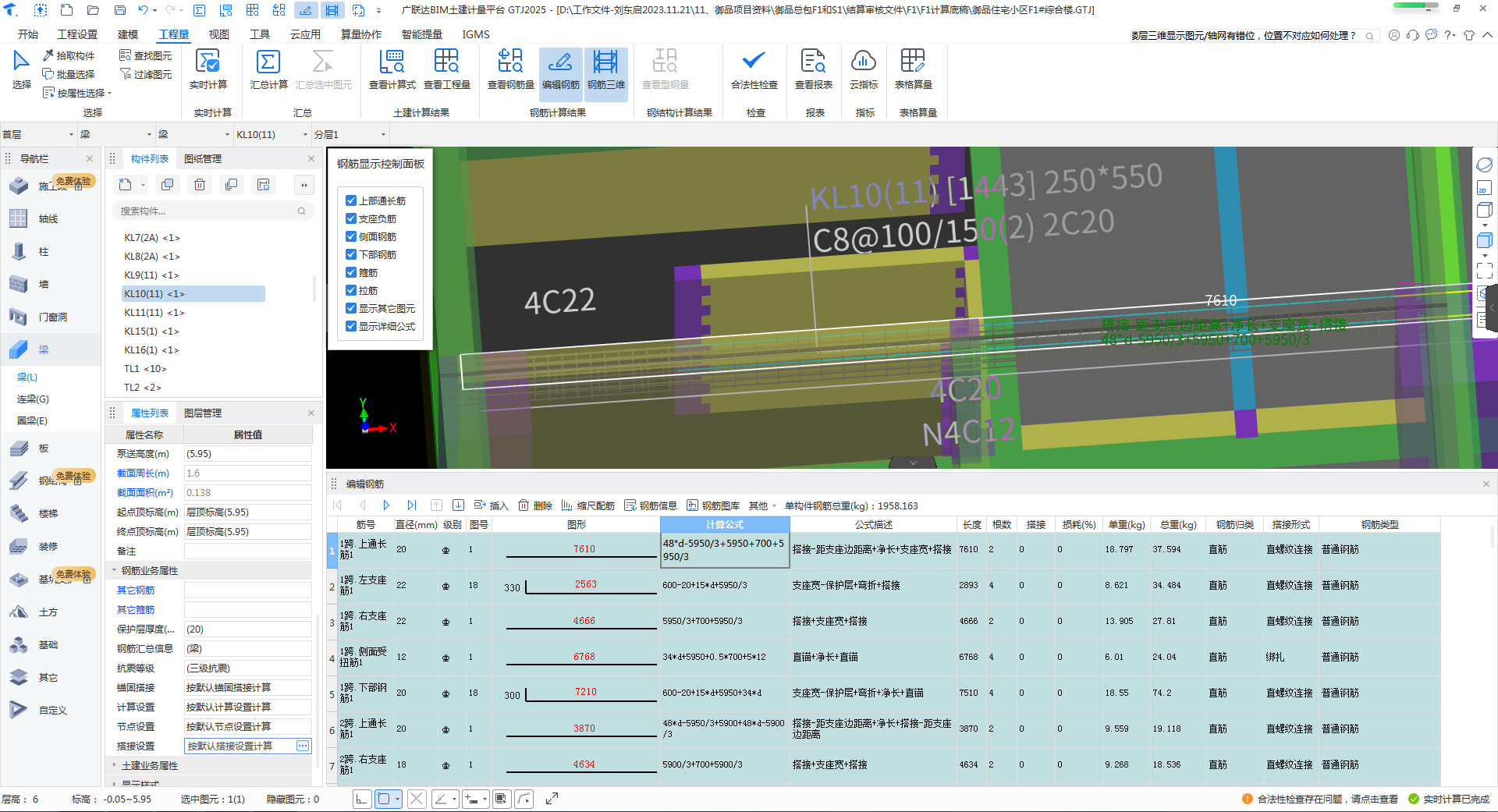This screenshot has width=1498, height=812.
Task: Click 其它箍筋 property link
Action: pyautogui.click(x=136, y=609)
